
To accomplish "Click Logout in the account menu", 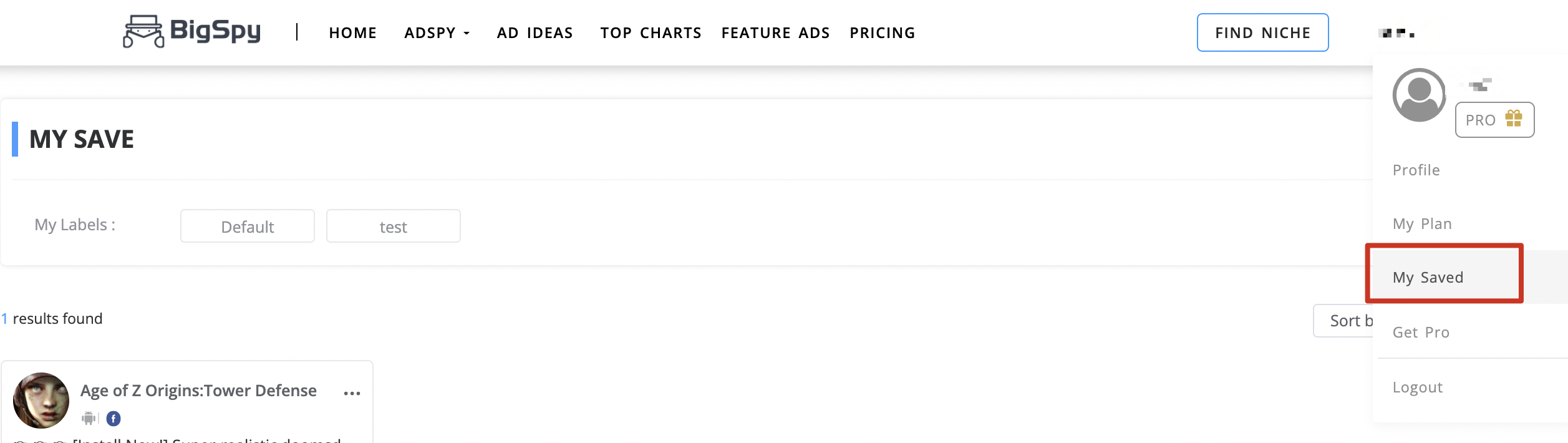I will click(1417, 387).
